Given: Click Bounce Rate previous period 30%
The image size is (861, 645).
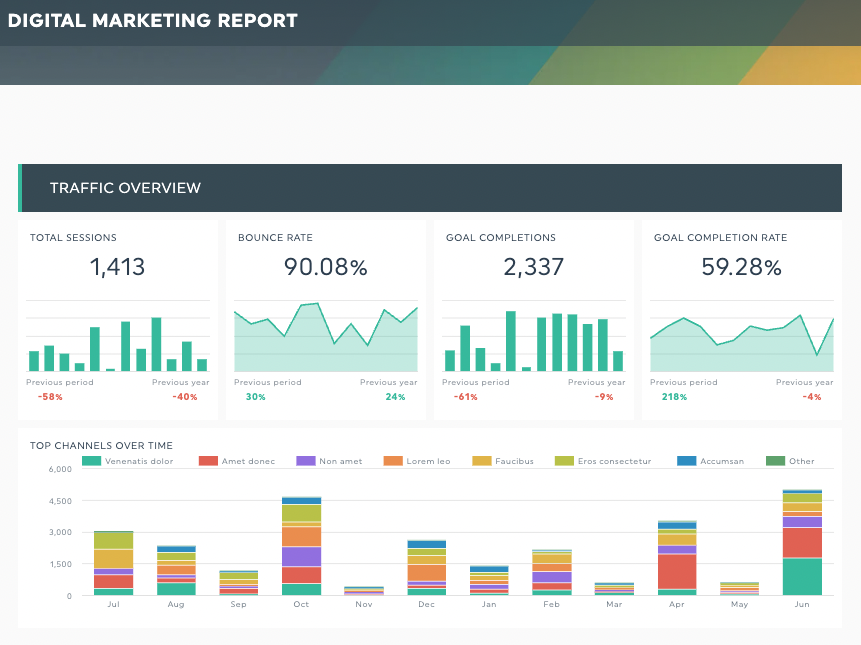Looking at the screenshot, I should 255,397.
